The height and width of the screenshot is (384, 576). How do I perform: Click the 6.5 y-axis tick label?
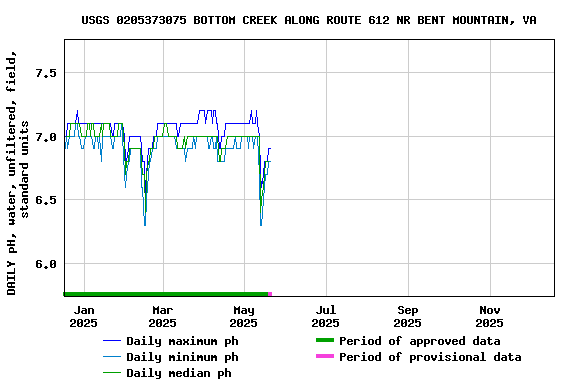point(46,200)
